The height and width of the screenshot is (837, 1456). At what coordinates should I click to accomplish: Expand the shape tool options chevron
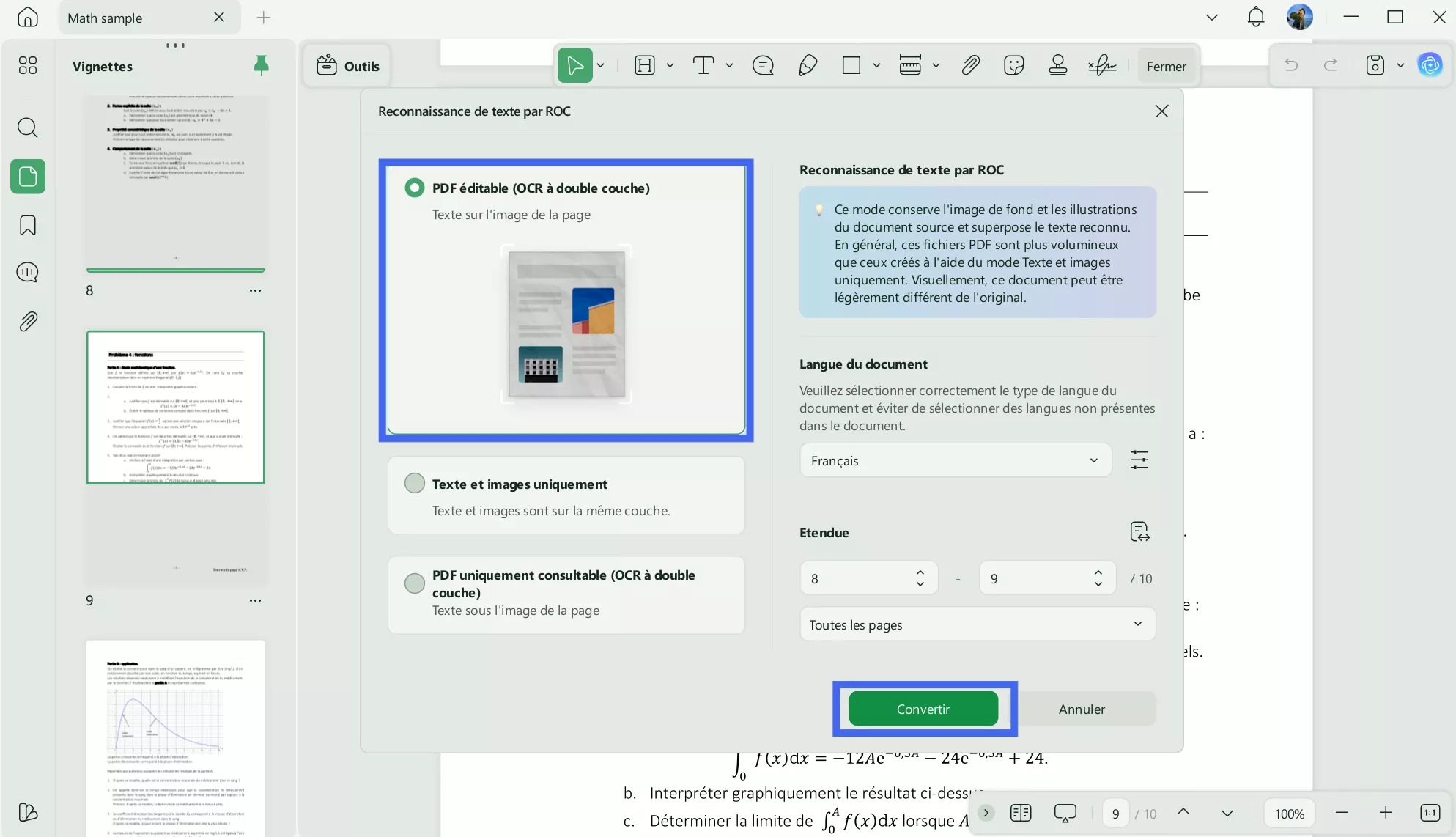(x=877, y=65)
